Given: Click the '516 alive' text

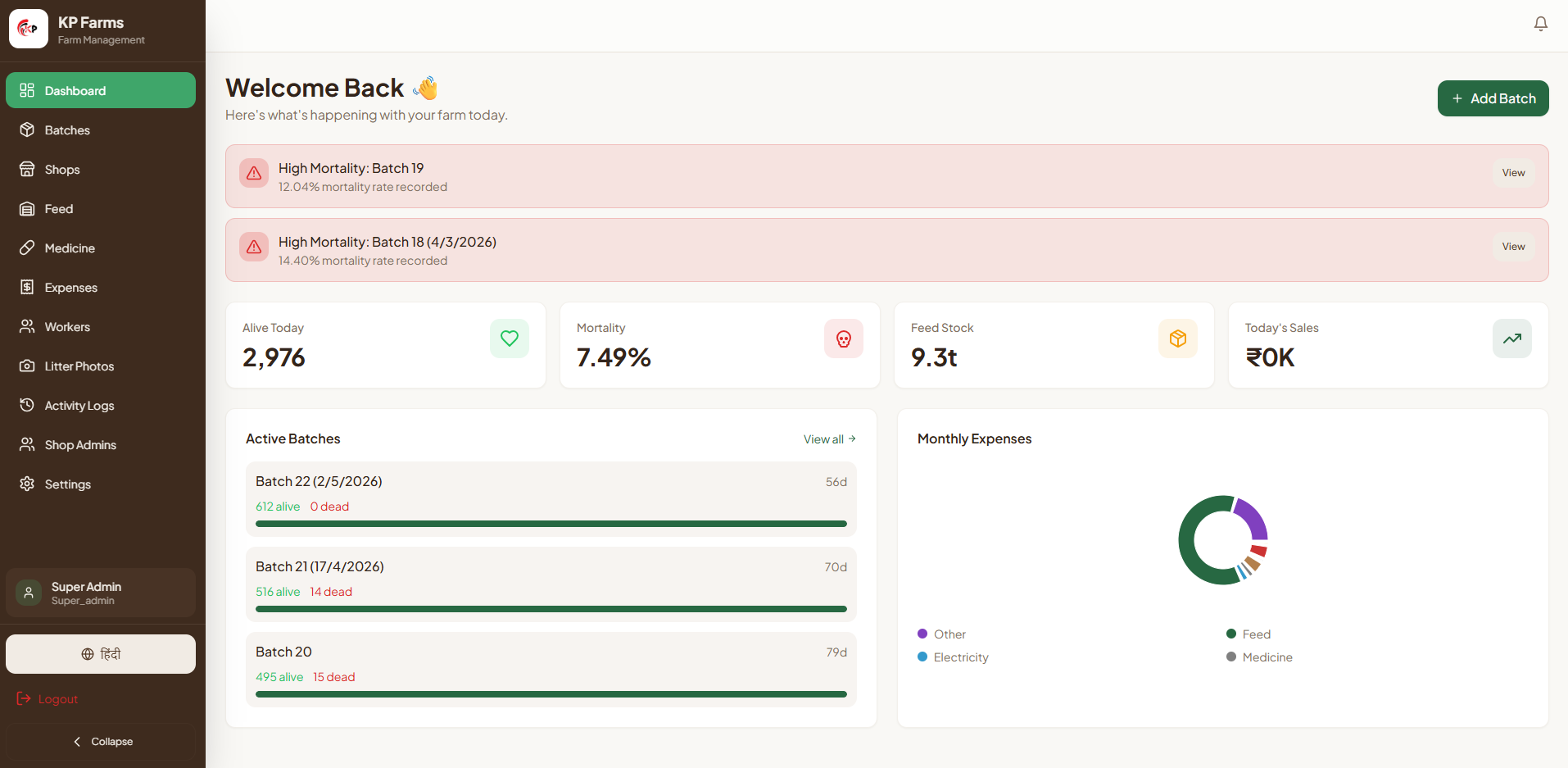Looking at the screenshot, I should (278, 592).
